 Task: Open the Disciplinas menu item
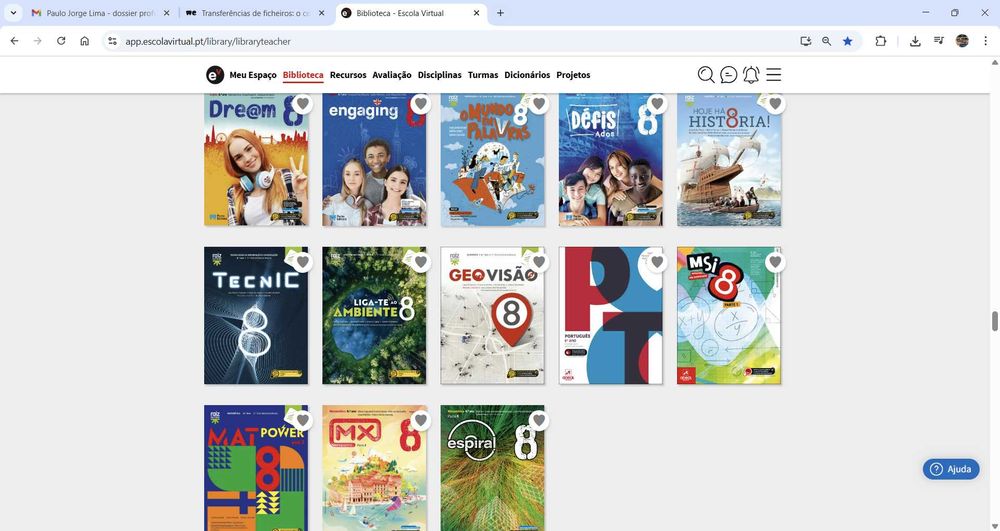(x=439, y=75)
